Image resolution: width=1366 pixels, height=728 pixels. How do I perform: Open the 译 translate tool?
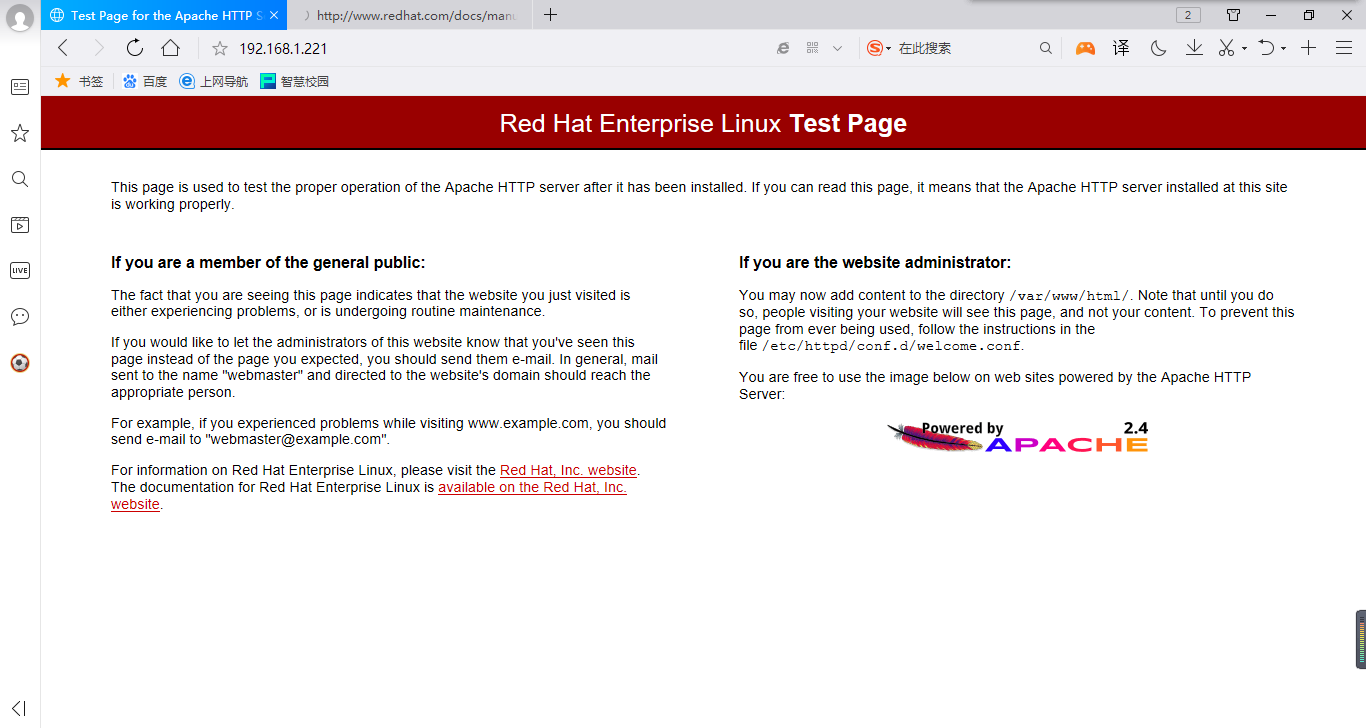(x=1121, y=48)
